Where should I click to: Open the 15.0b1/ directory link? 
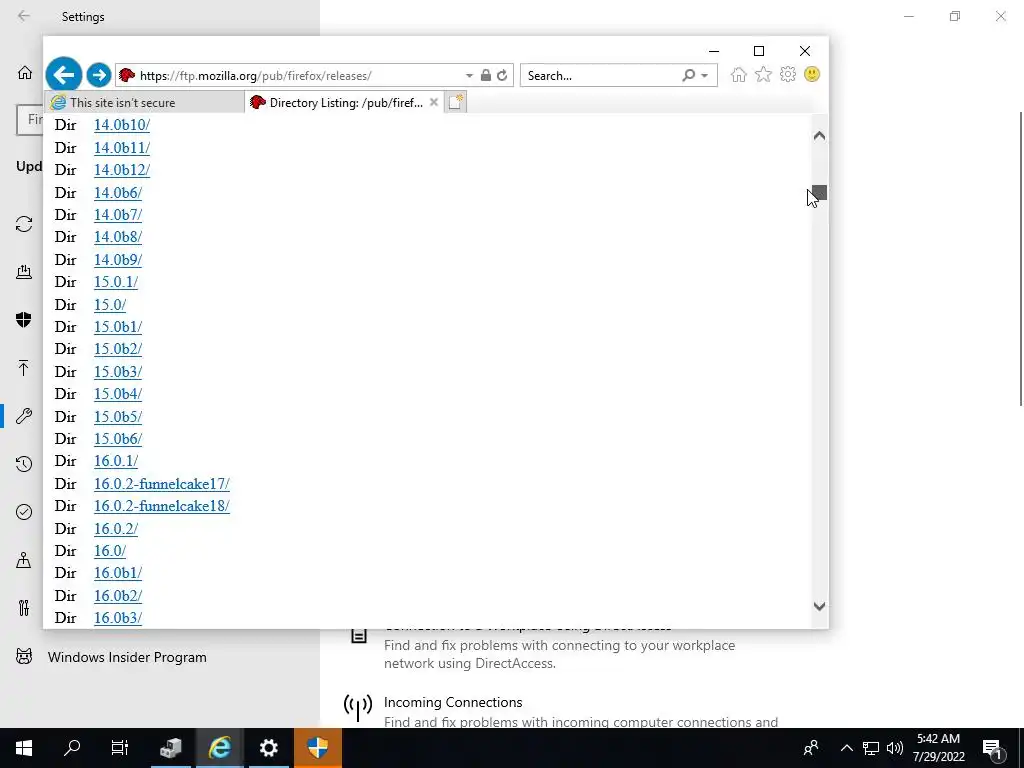(118, 327)
